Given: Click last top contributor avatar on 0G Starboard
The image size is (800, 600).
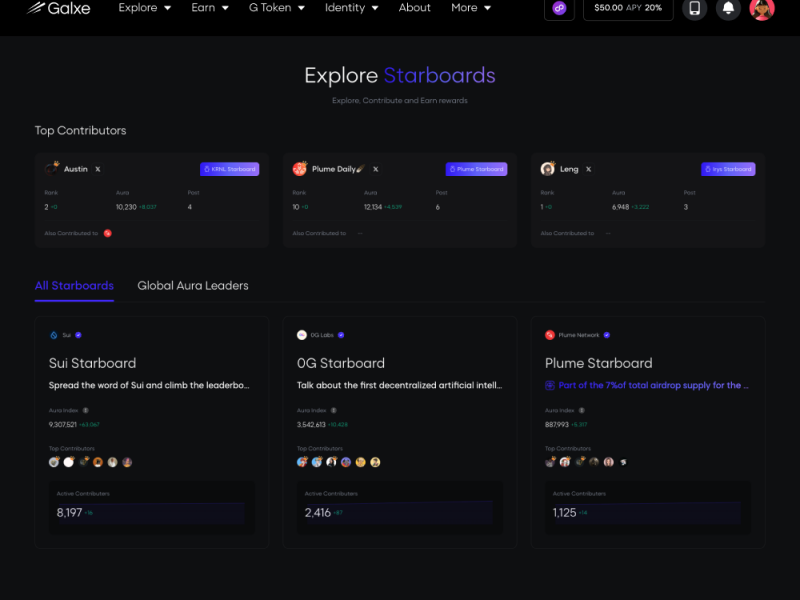Looking at the screenshot, I should click(375, 462).
